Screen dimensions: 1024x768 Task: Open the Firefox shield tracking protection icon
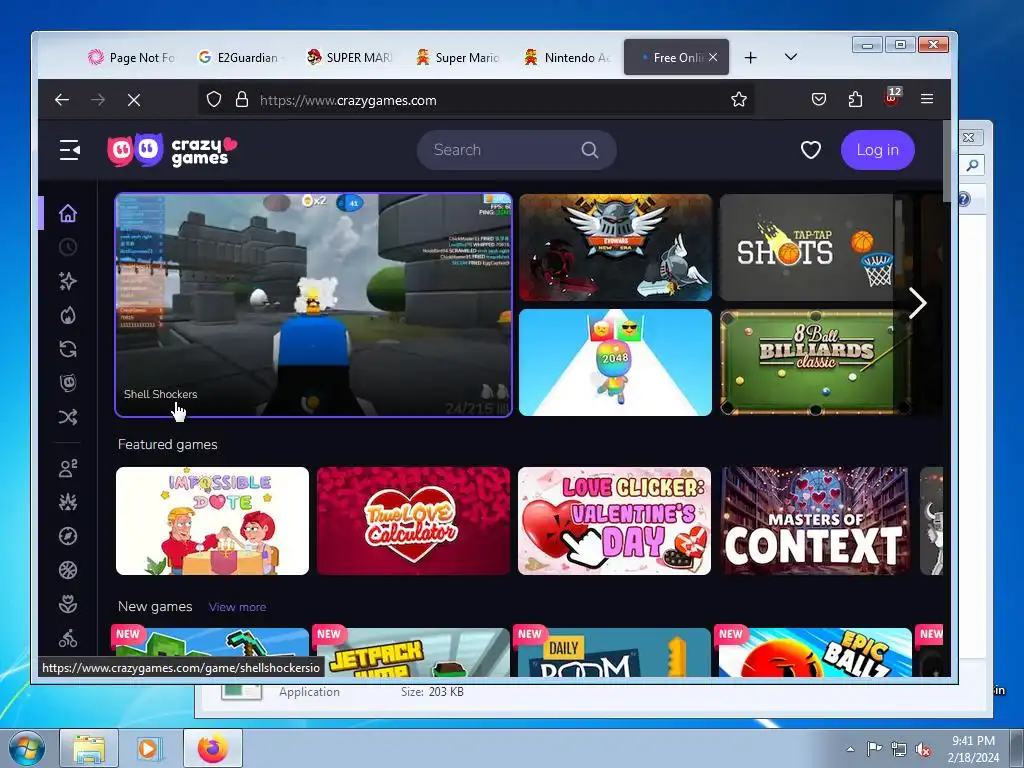pyautogui.click(x=214, y=99)
